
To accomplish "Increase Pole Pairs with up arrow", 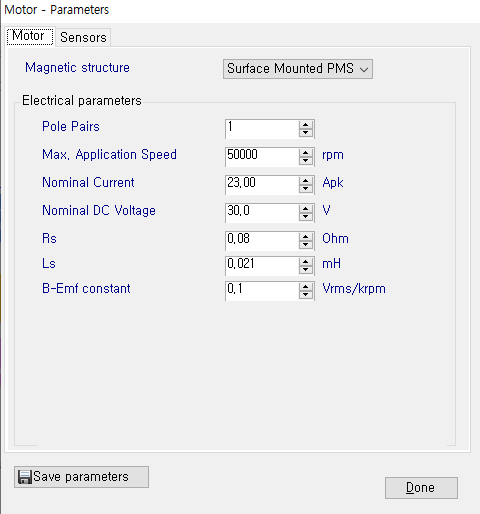I will pyautogui.click(x=306, y=125).
